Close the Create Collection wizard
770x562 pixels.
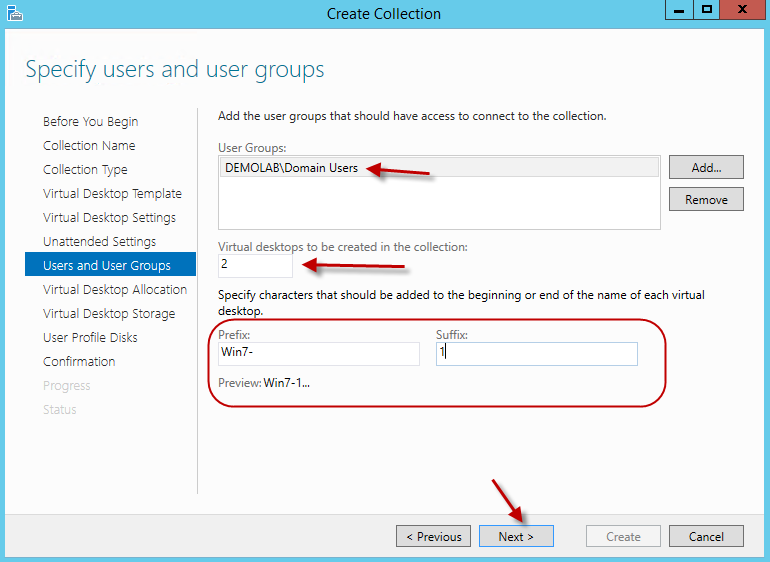coord(743,10)
